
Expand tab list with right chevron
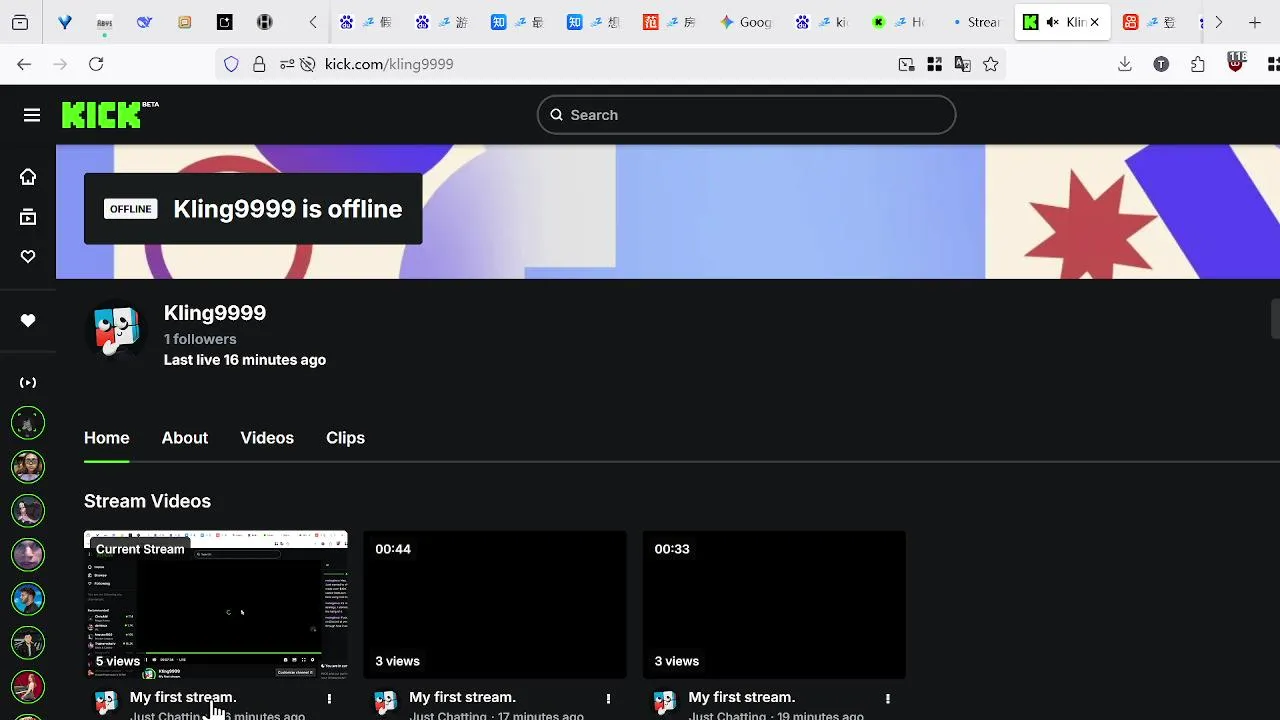[1218, 22]
